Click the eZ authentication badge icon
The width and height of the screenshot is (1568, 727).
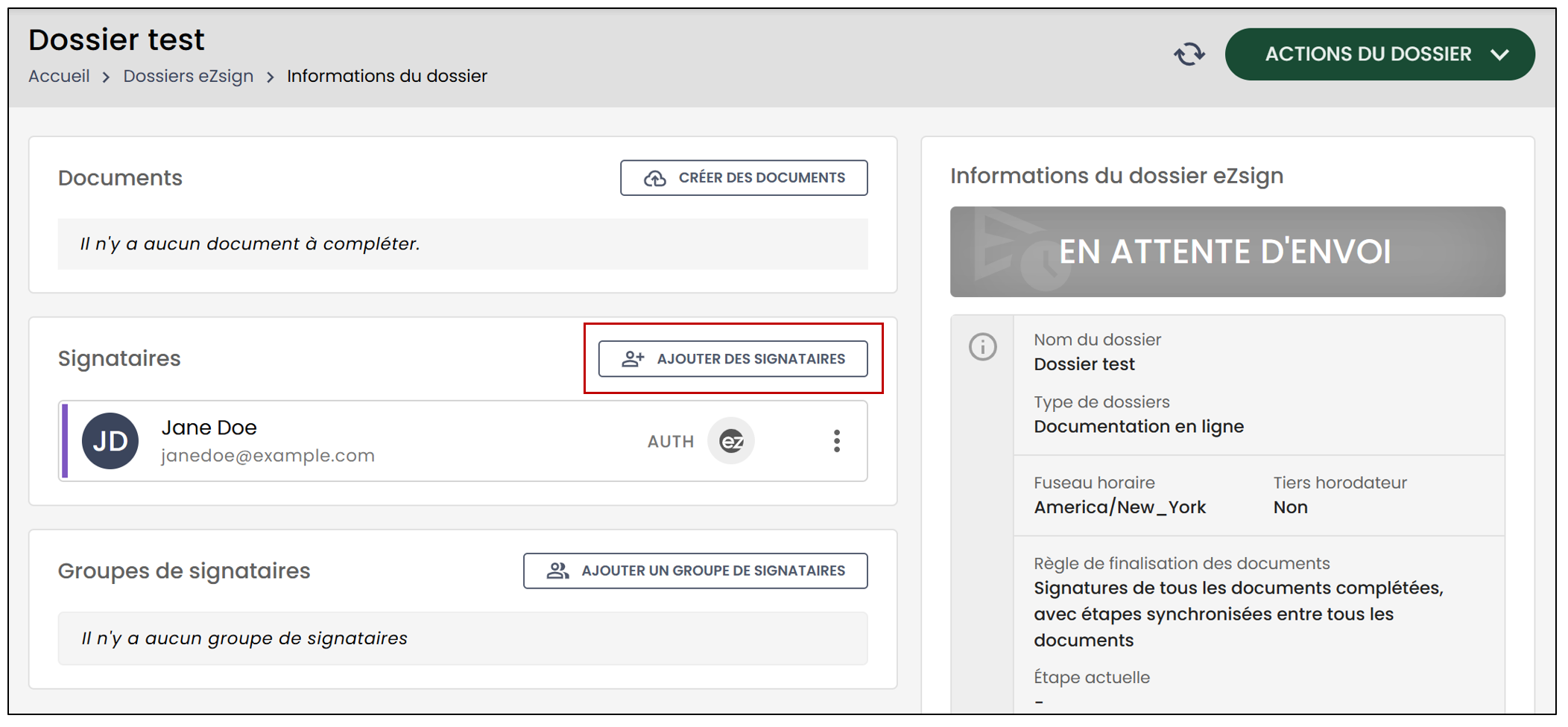pyautogui.click(x=731, y=441)
